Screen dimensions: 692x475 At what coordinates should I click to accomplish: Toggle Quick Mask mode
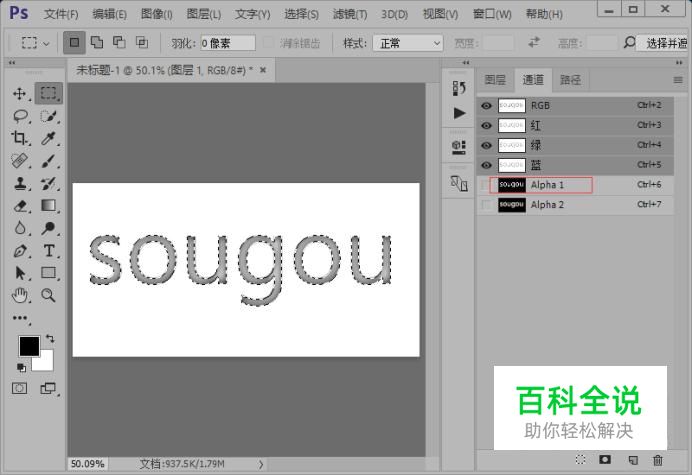click(19, 388)
